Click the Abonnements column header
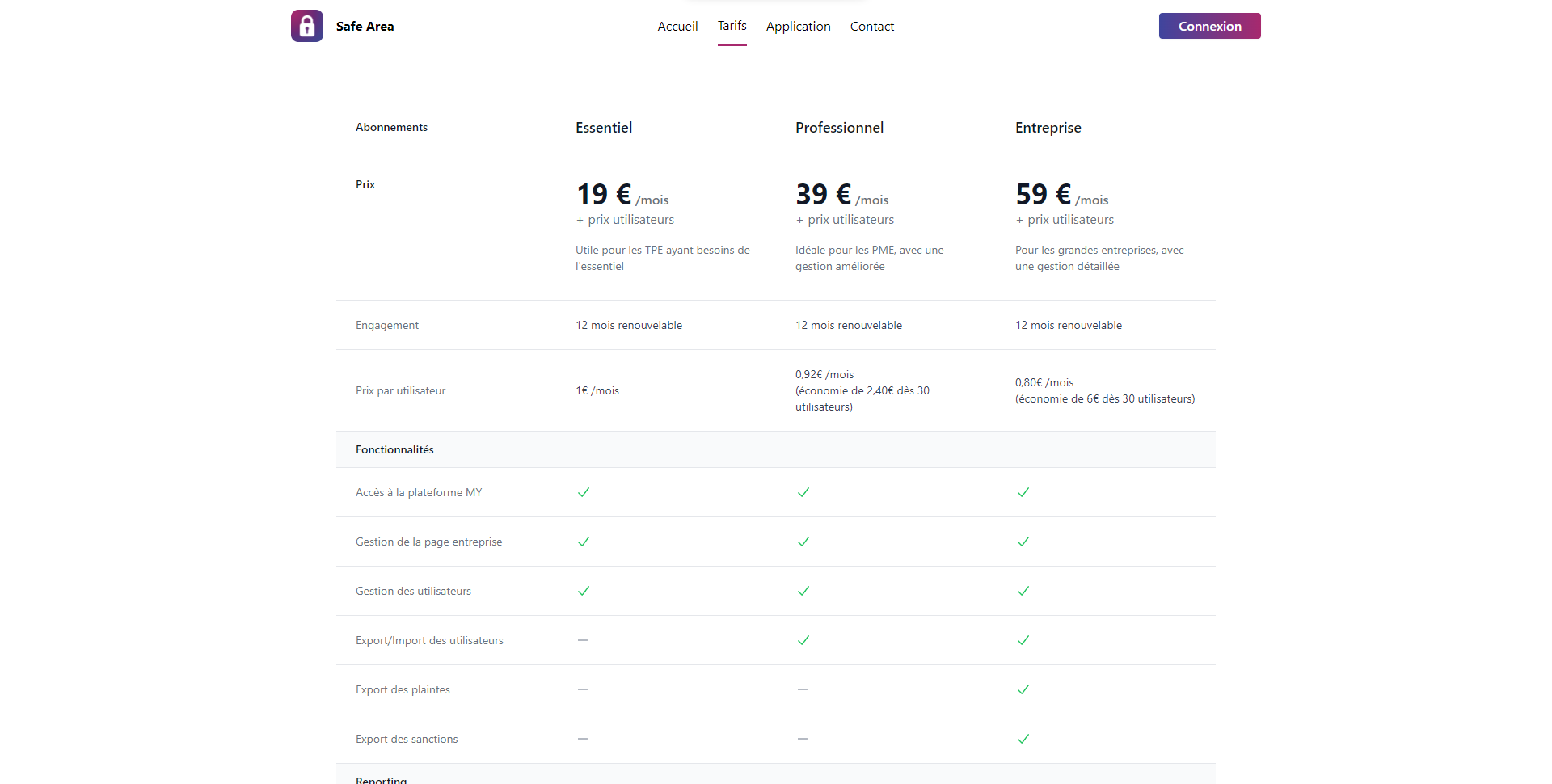 tap(392, 127)
